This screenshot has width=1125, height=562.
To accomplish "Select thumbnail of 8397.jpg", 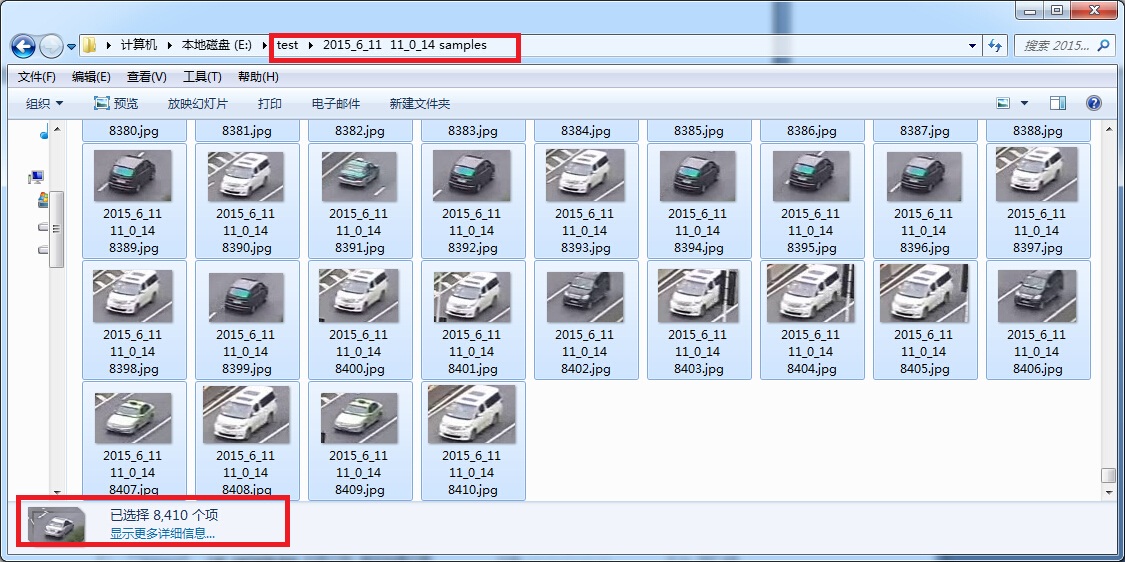I will 1037,174.
